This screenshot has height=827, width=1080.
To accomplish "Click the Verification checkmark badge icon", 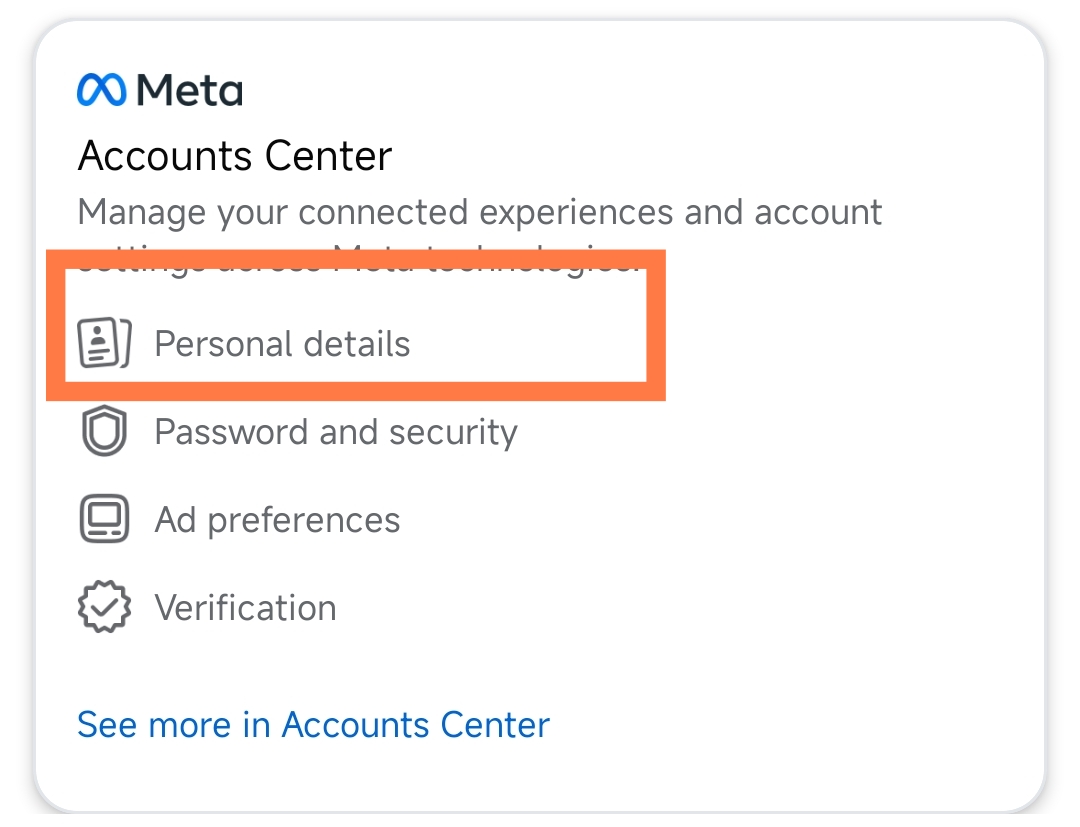I will click(x=104, y=608).
